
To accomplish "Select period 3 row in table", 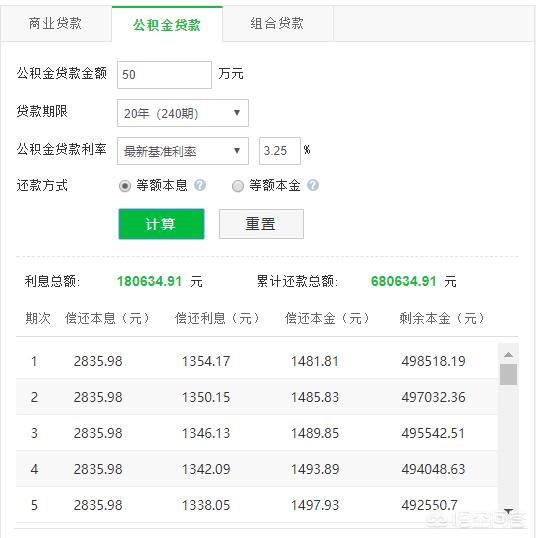I will tap(257, 433).
